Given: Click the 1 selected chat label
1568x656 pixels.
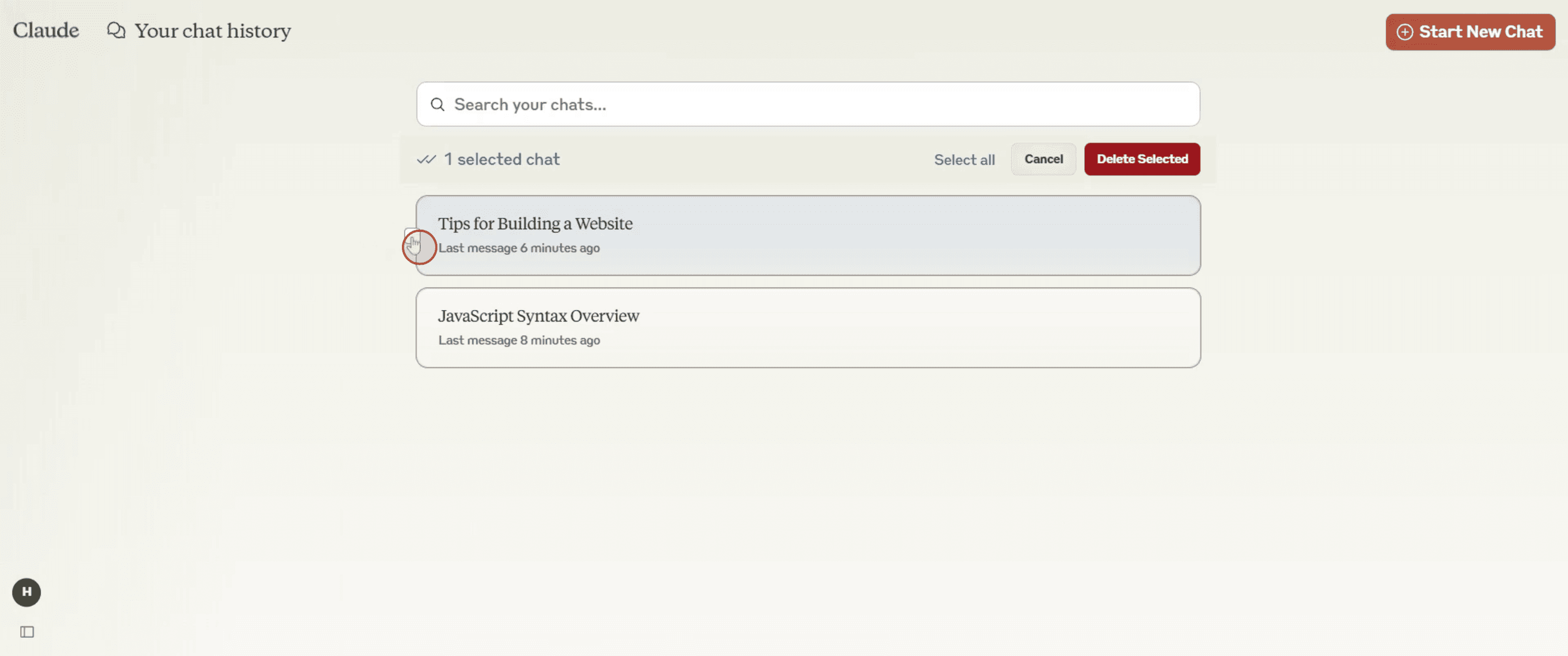Looking at the screenshot, I should [x=501, y=159].
